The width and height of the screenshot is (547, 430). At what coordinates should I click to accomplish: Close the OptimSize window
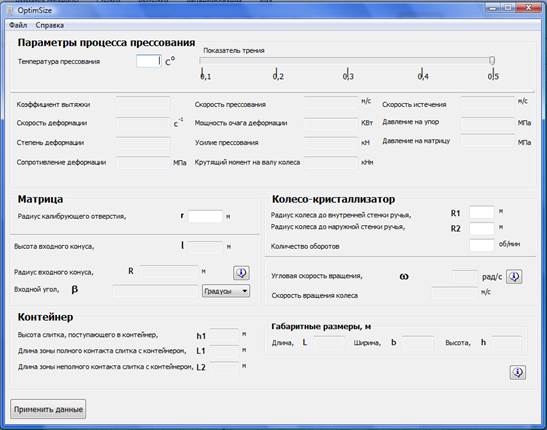[529, 8]
